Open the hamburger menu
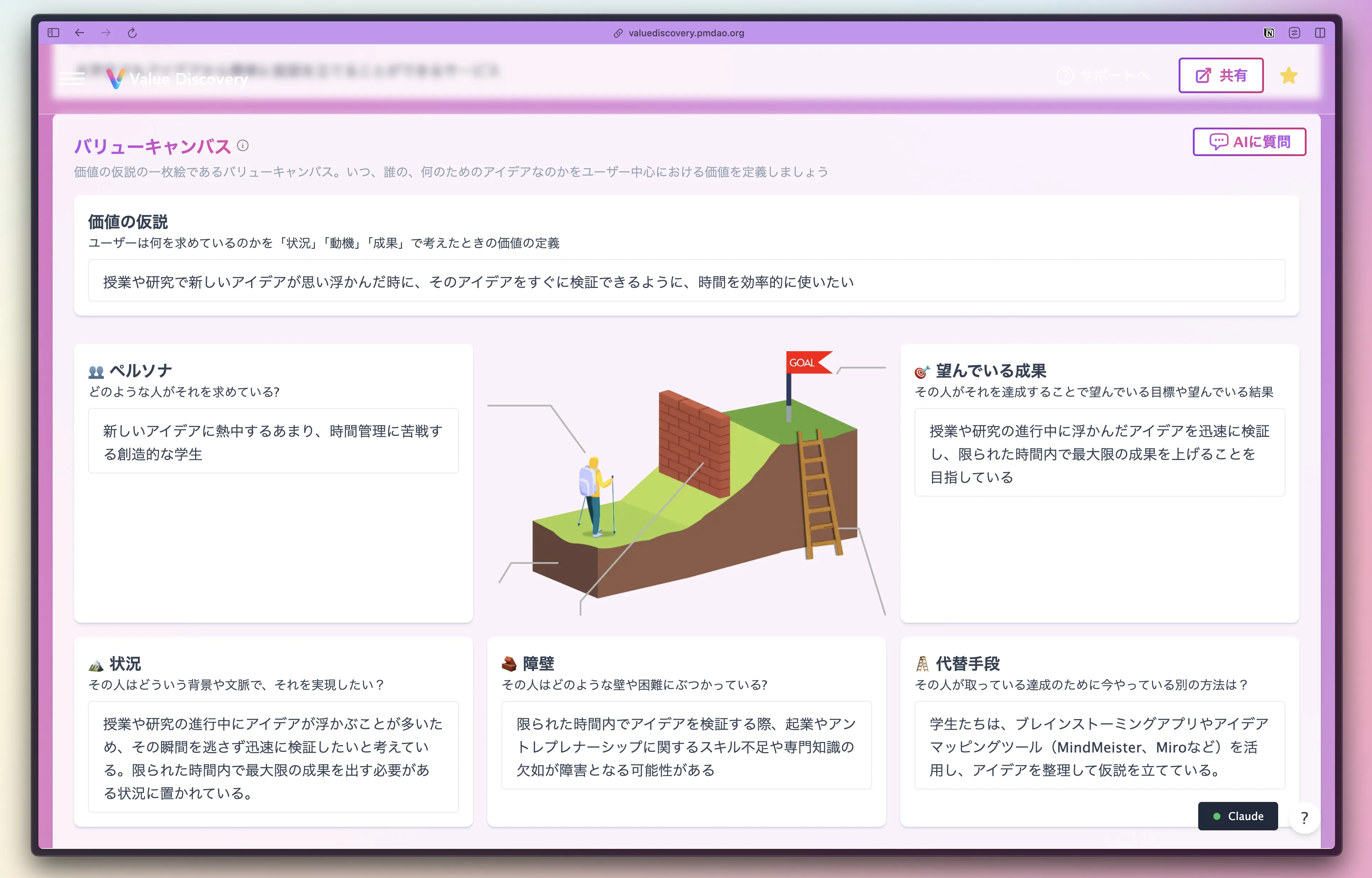This screenshot has width=1372, height=878. coord(73,78)
